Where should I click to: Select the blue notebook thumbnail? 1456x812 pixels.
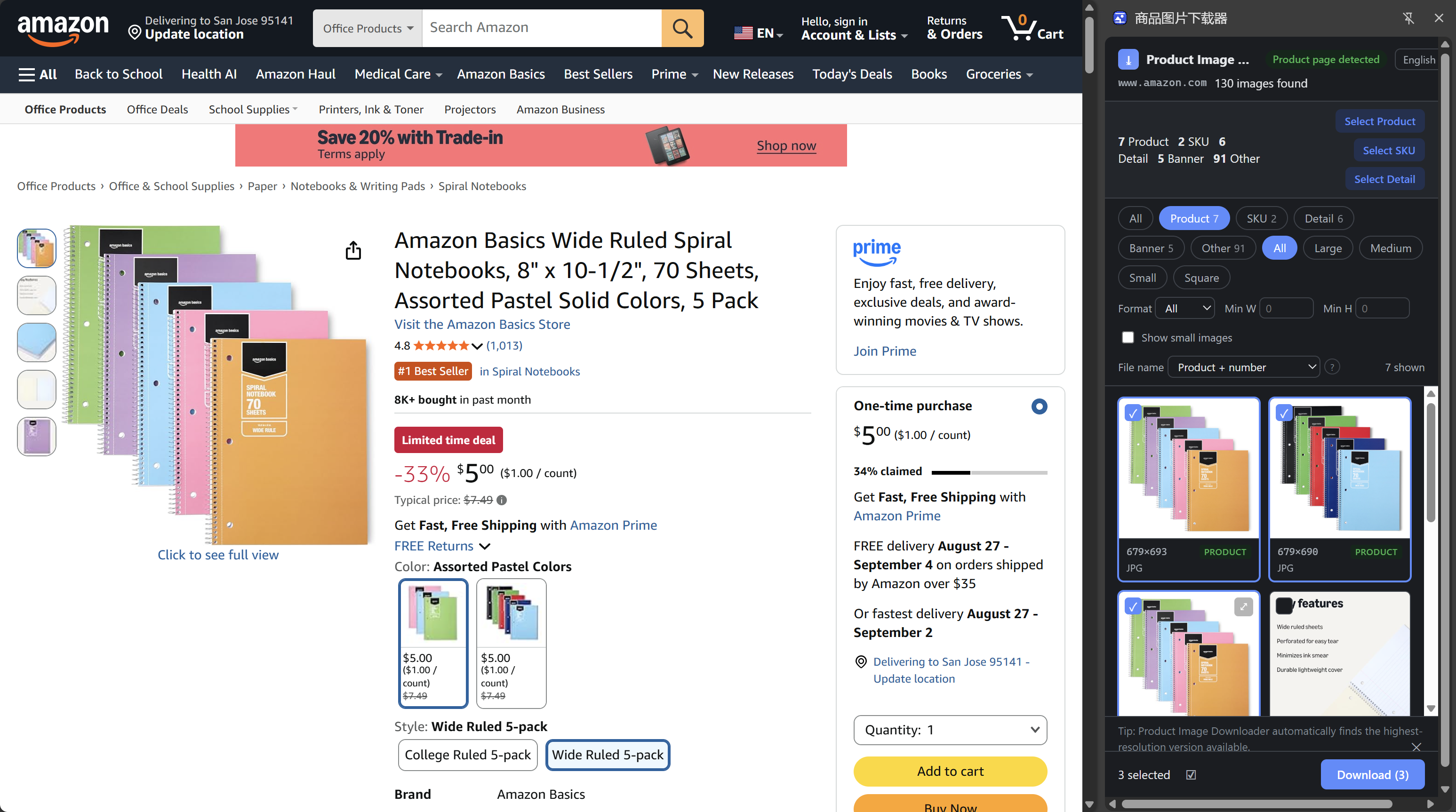coord(37,342)
